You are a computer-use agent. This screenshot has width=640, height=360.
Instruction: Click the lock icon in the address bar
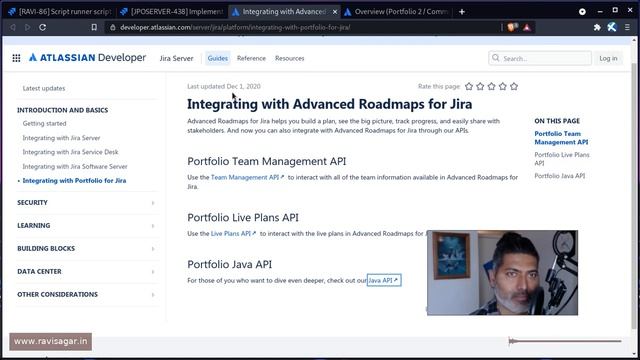pyautogui.click(x=113, y=27)
